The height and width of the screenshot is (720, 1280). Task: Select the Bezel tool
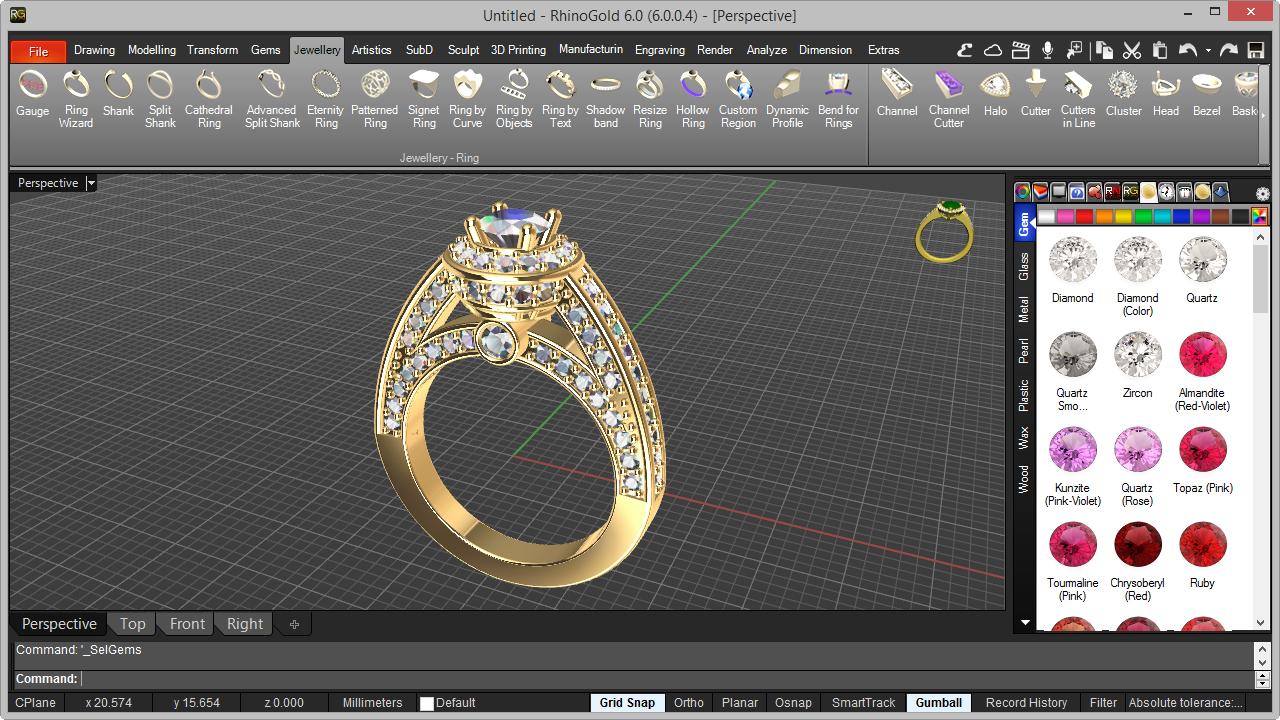[1206, 97]
